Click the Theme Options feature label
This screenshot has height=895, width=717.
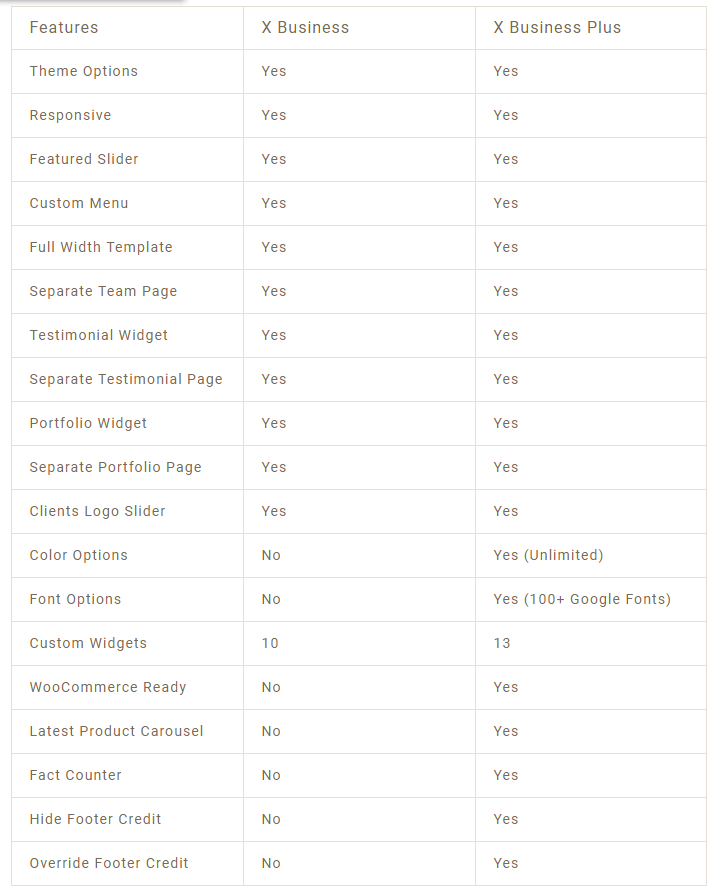click(x=84, y=71)
